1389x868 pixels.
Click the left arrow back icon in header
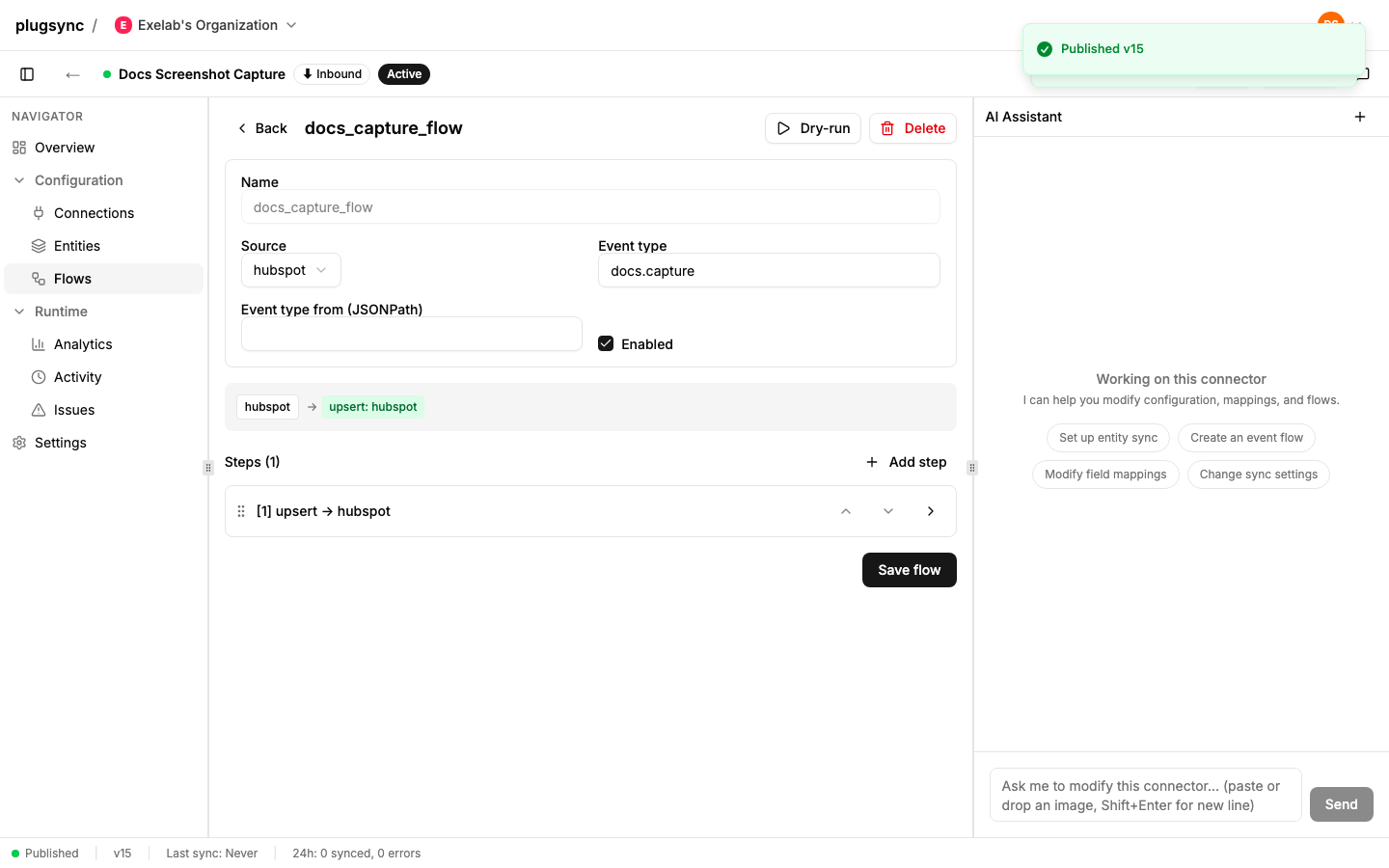pos(72,74)
